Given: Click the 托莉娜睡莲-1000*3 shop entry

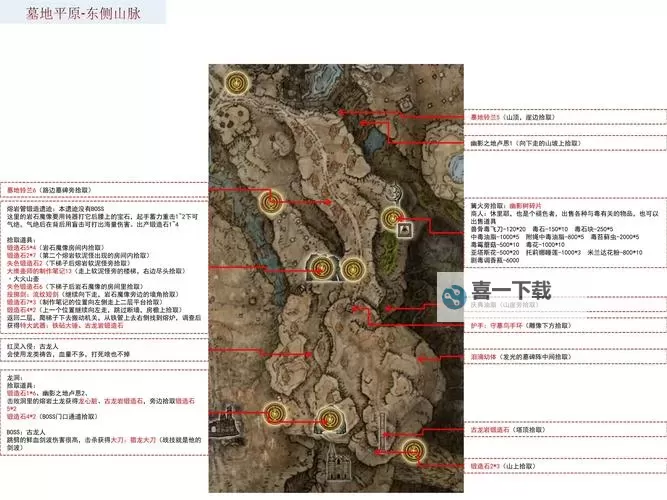Looking at the screenshot, I should click(x=553, y=252).
